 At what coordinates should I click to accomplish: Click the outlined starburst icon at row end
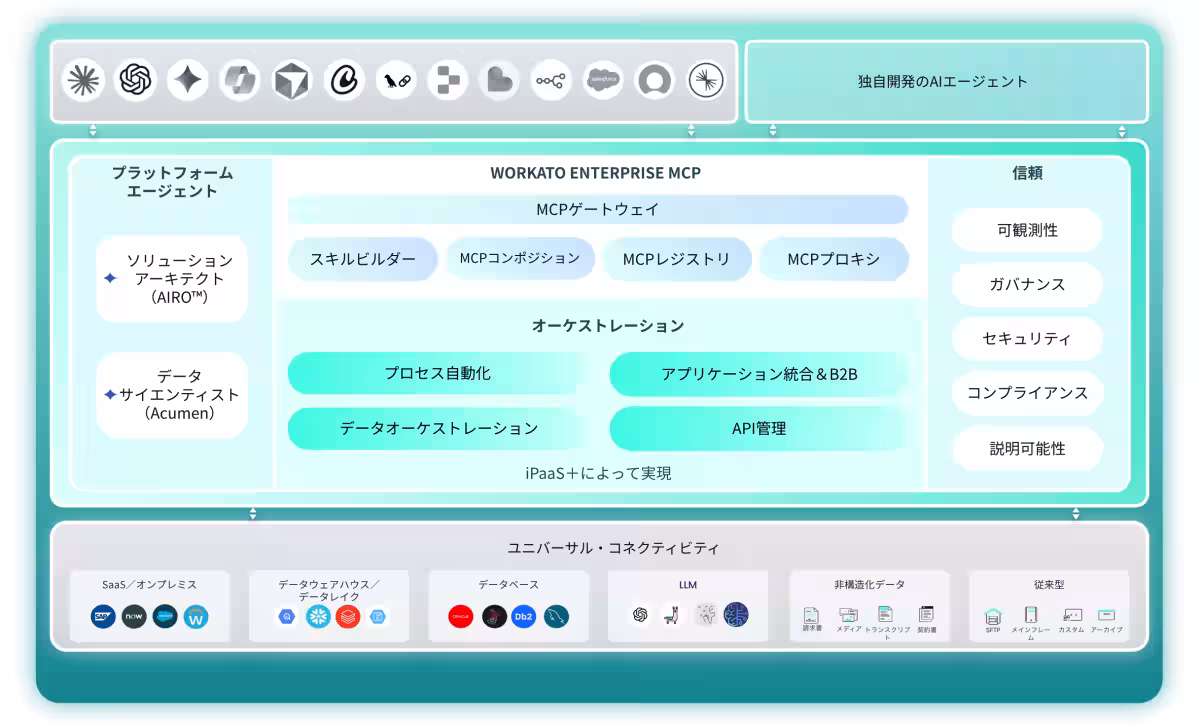[707, 80]
